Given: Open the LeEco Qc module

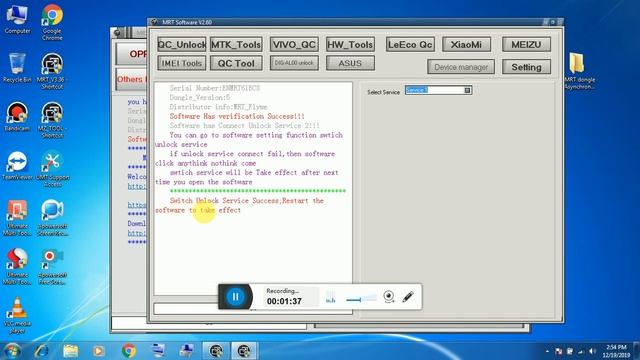Looking at the screenshot, I should point(410,44).
